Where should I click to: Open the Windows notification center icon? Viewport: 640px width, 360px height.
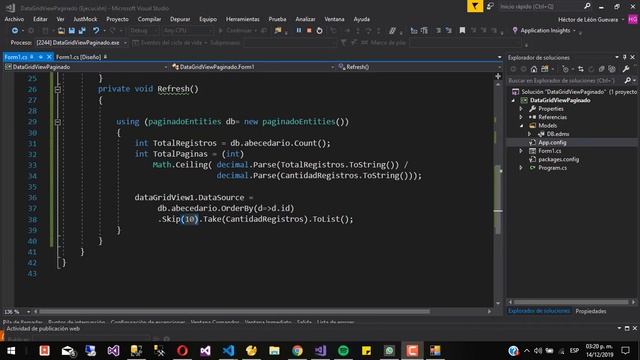(x=626, y=351)
